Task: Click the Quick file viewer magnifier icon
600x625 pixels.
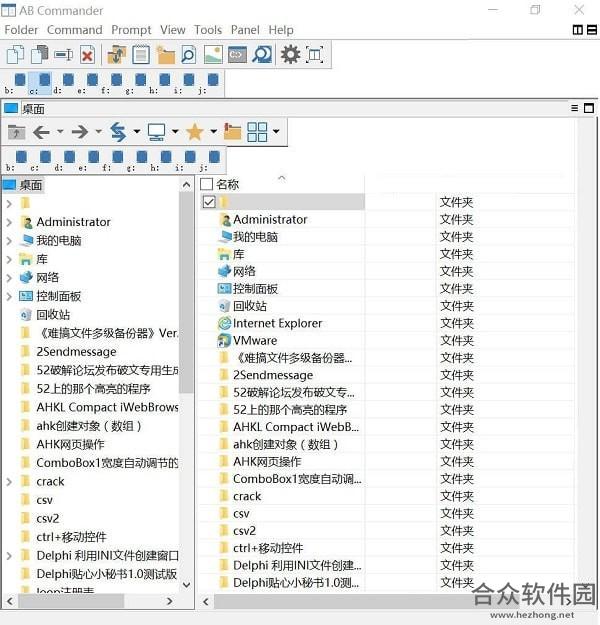Action: pyautogui.click(x=189, y=55)
